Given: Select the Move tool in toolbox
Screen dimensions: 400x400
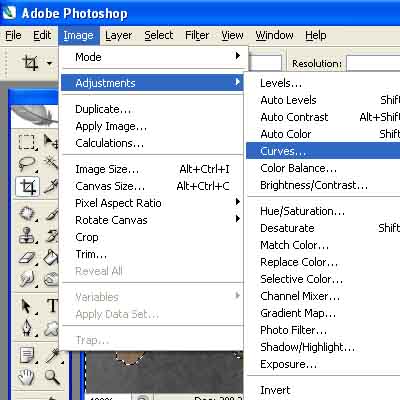Looking at the screenshot, I should tap(51, 142).
